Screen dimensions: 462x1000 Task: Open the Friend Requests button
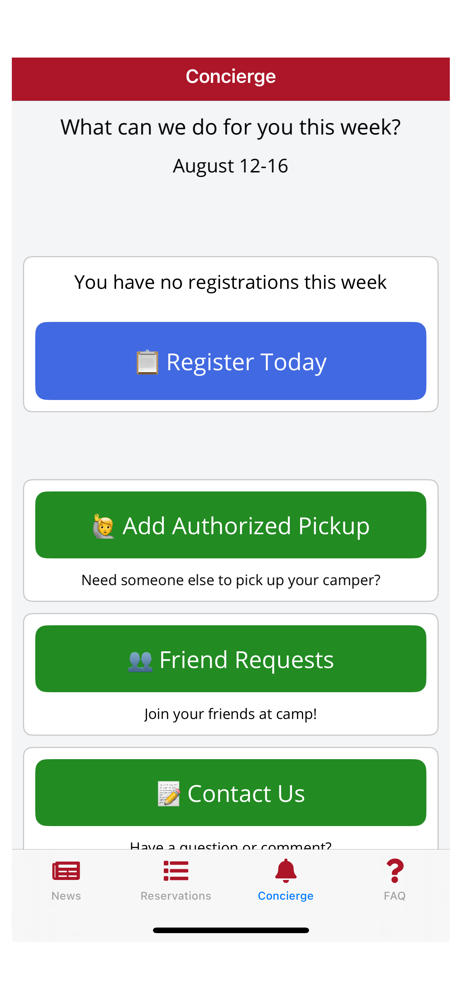point(230,659)
